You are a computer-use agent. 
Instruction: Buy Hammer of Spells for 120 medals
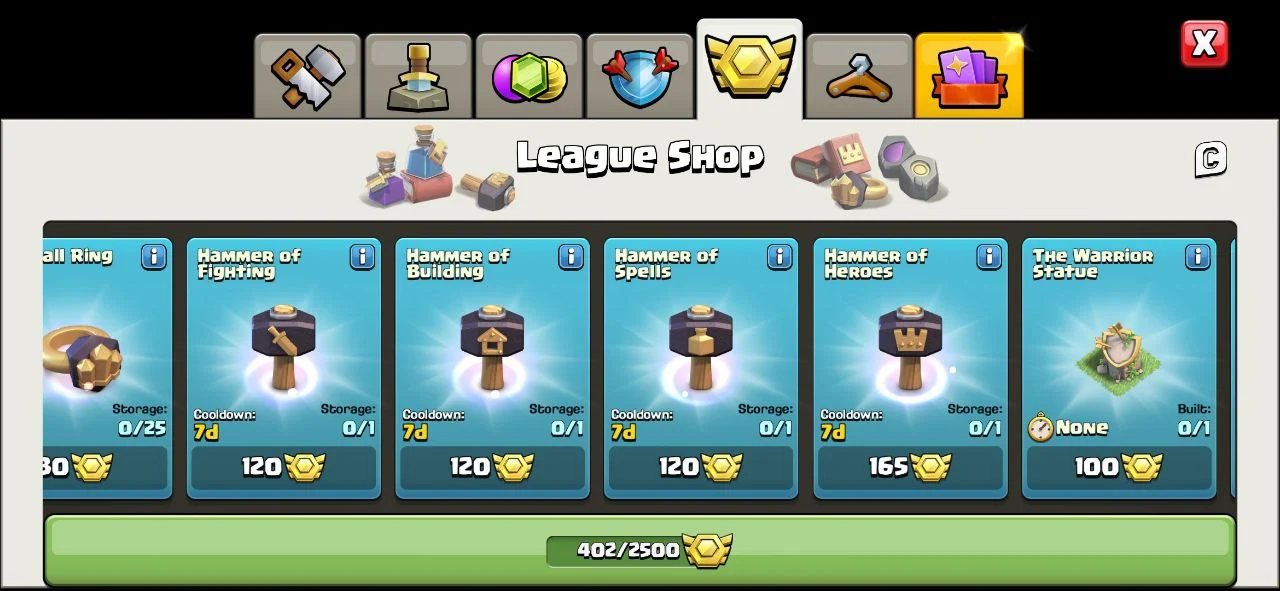pos(702,467)
